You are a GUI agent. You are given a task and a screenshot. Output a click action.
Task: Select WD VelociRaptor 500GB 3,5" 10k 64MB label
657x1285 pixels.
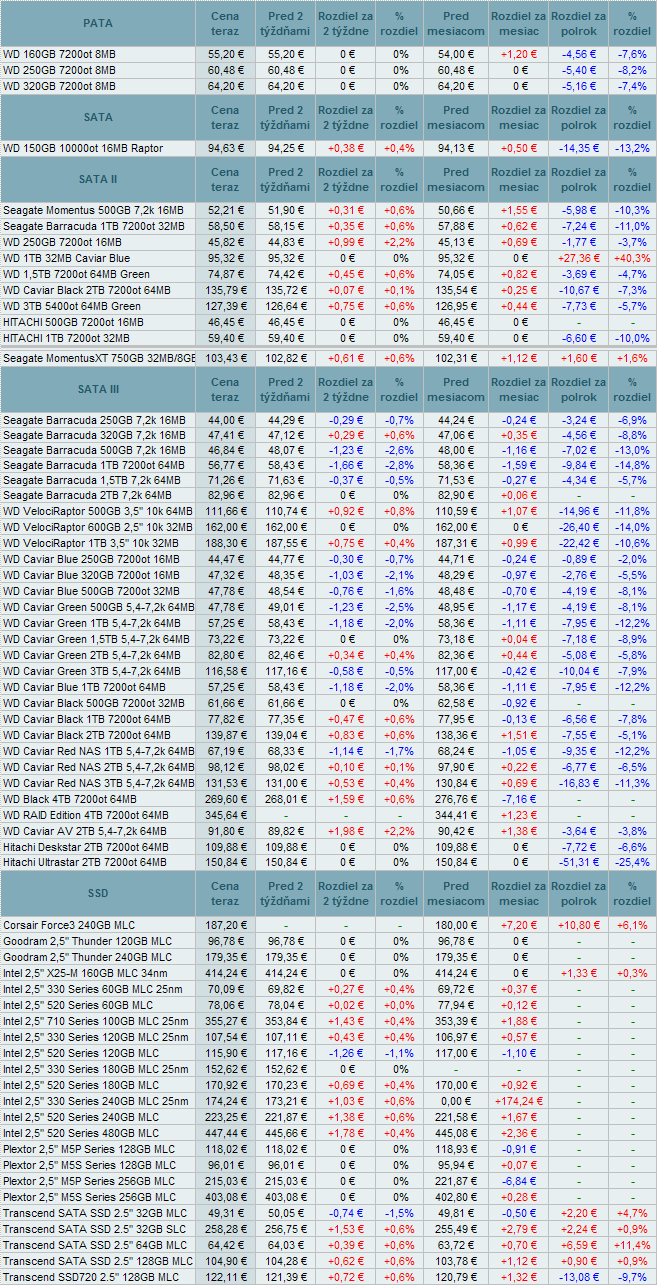pyautogui.click(x=98, y=511)
